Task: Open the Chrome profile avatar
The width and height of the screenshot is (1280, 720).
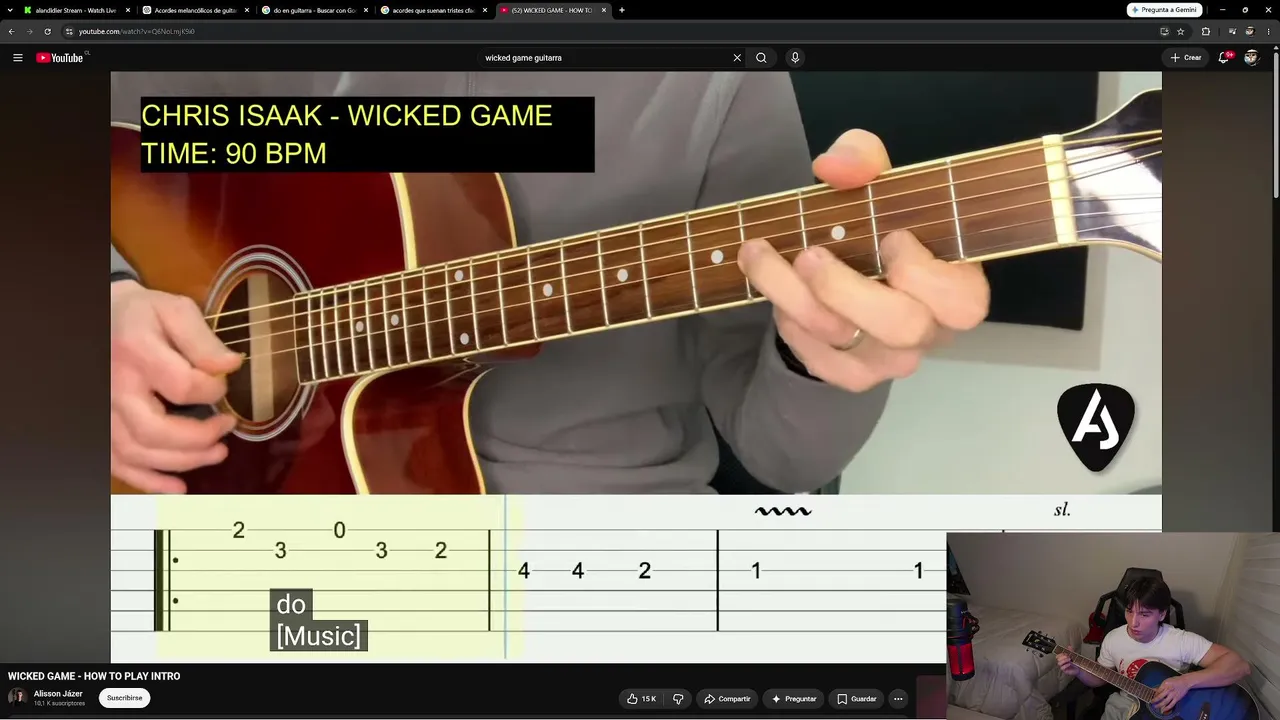Action: [x=1249, y=31]
